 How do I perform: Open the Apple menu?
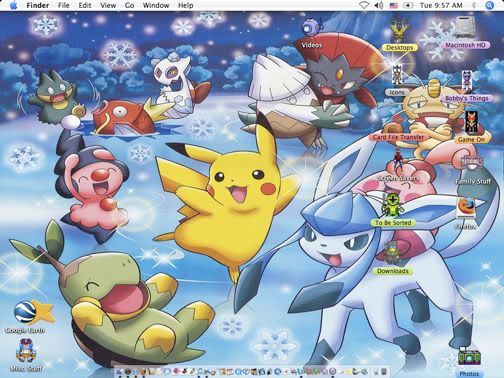tap(14, 5)
